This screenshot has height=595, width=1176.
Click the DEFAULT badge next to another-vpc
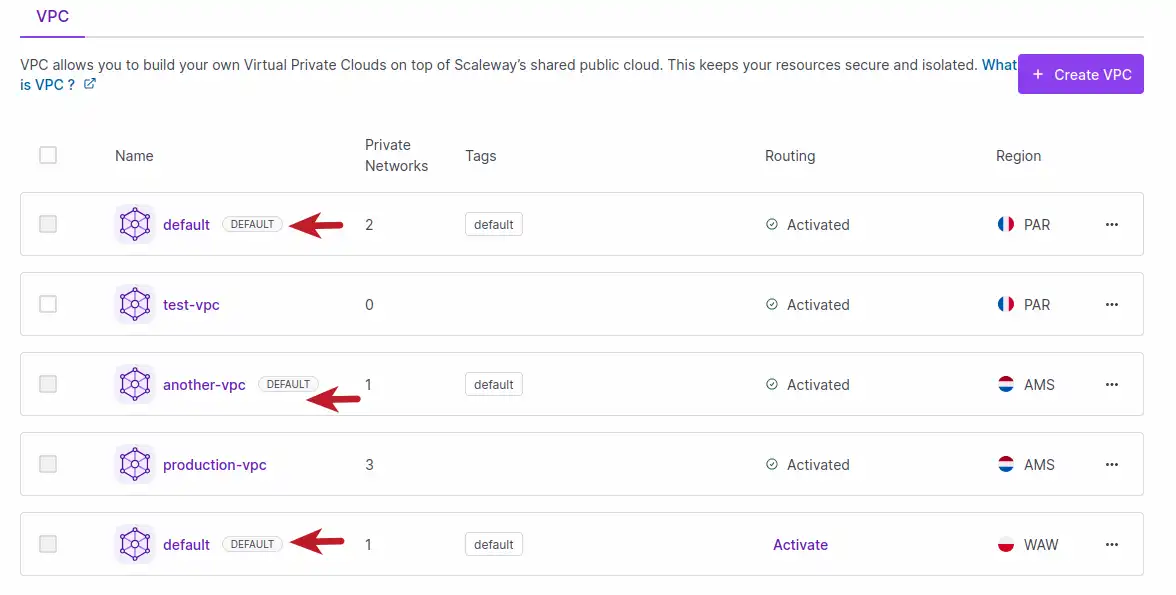click(x=288, y=384)
